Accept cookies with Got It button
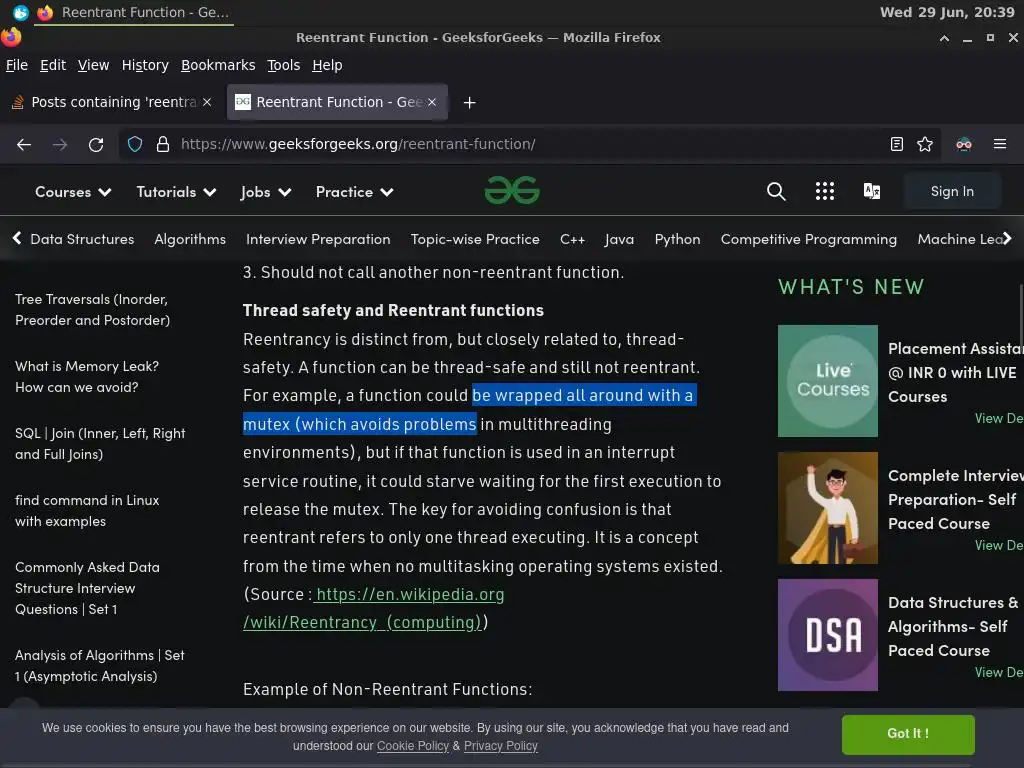The height and width of the screenshot is (768, 1024). click(x=908, y=734)
